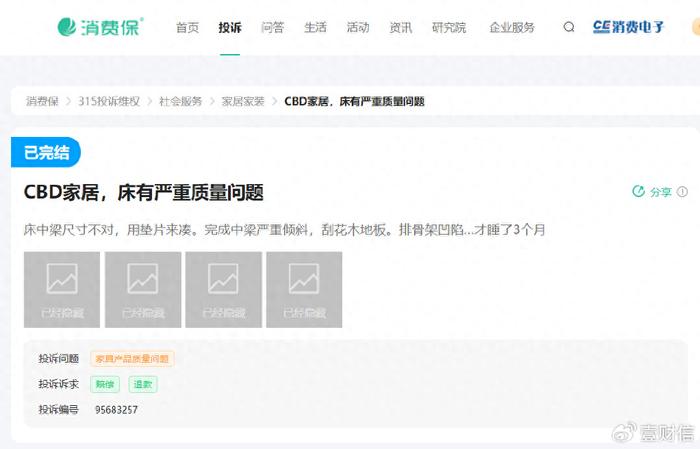The image size is (700, 449).
Task: Click the current breadcrumb CBD家居，床有严重质量问题
Action: tap(354, 101)
